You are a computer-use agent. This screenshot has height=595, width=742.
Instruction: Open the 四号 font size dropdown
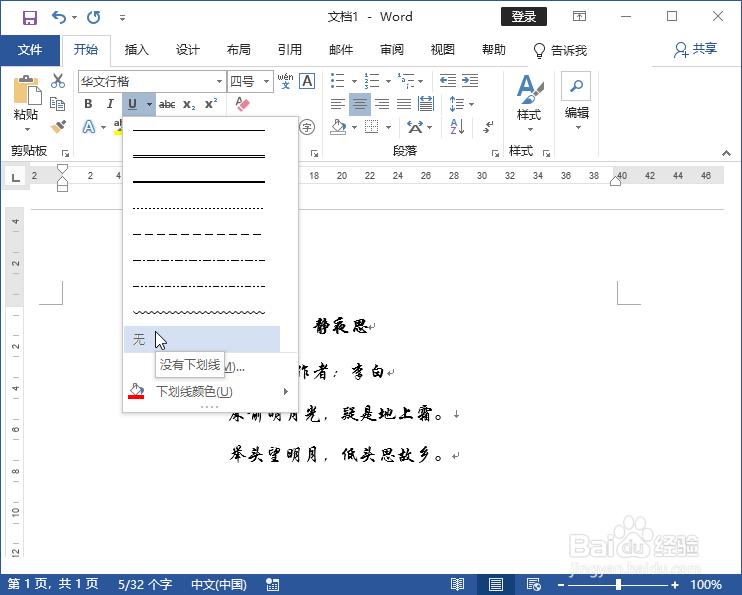[267, 81]
